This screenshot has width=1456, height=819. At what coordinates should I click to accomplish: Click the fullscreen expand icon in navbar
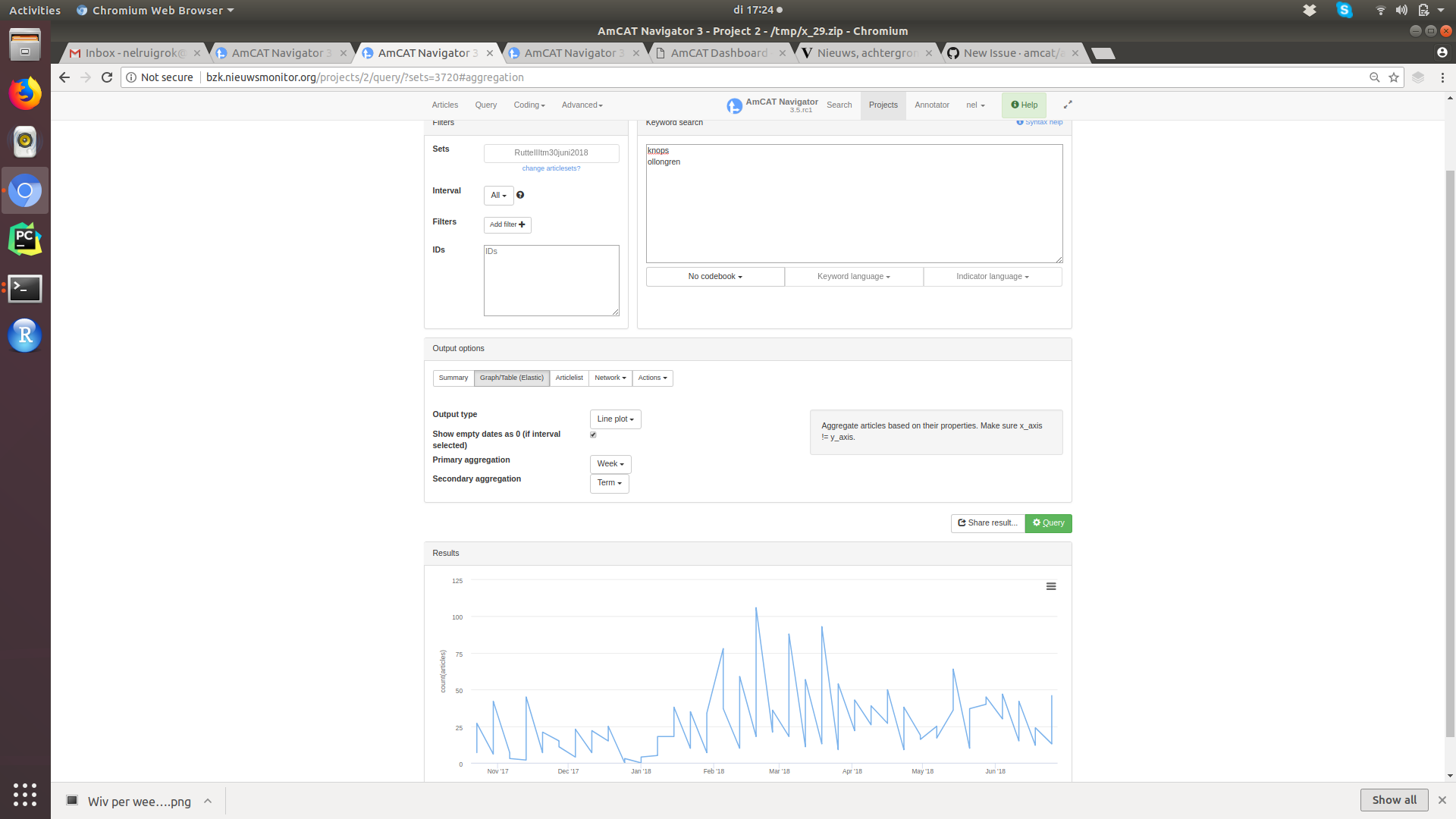pyautogui.click(x=1068, y=105)
